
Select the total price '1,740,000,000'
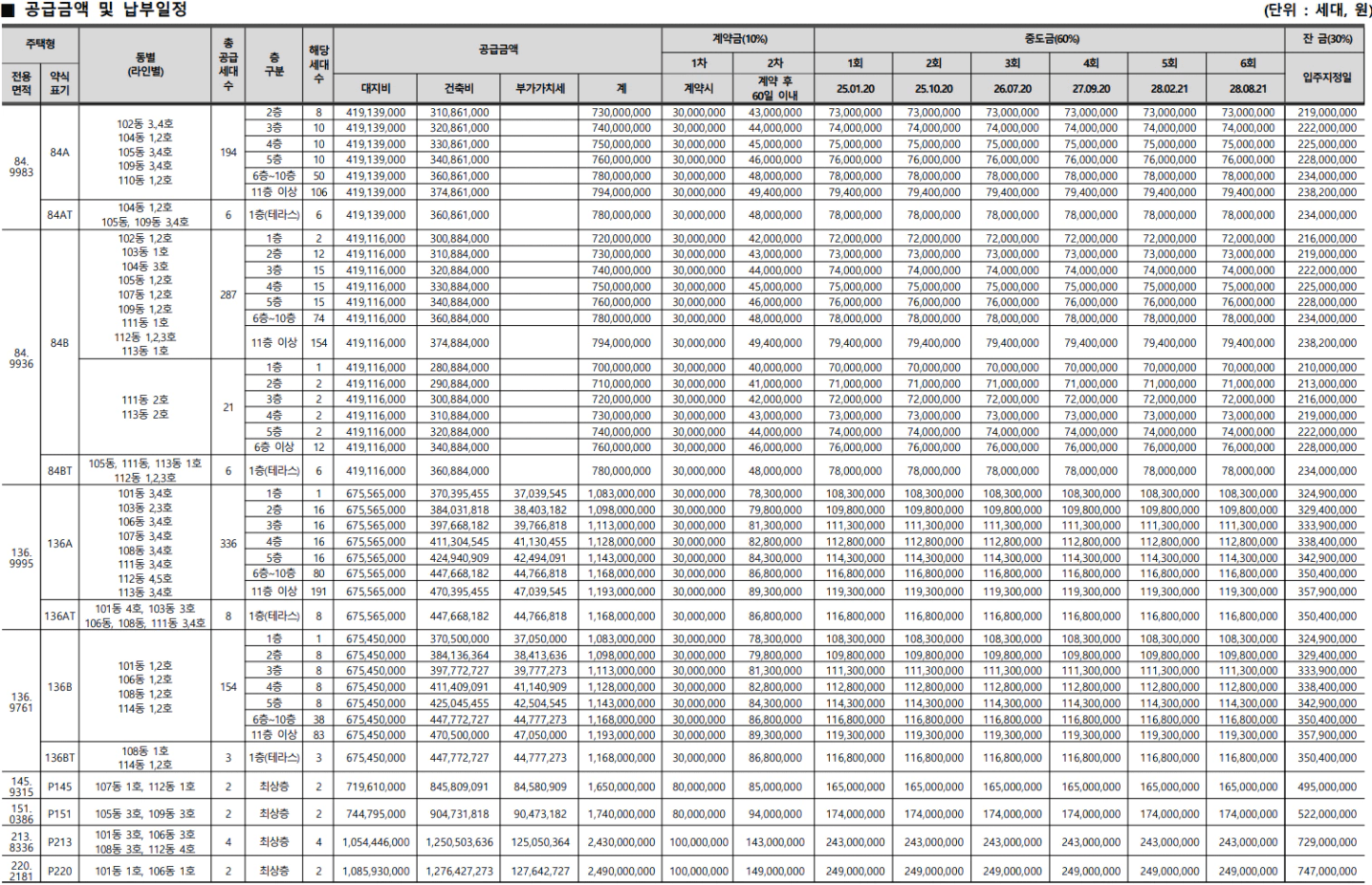coord(621,814)
